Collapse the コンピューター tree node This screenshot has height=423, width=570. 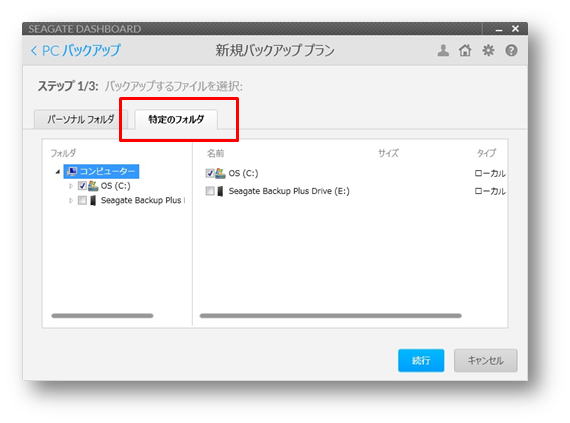click(x=57, y=172)
